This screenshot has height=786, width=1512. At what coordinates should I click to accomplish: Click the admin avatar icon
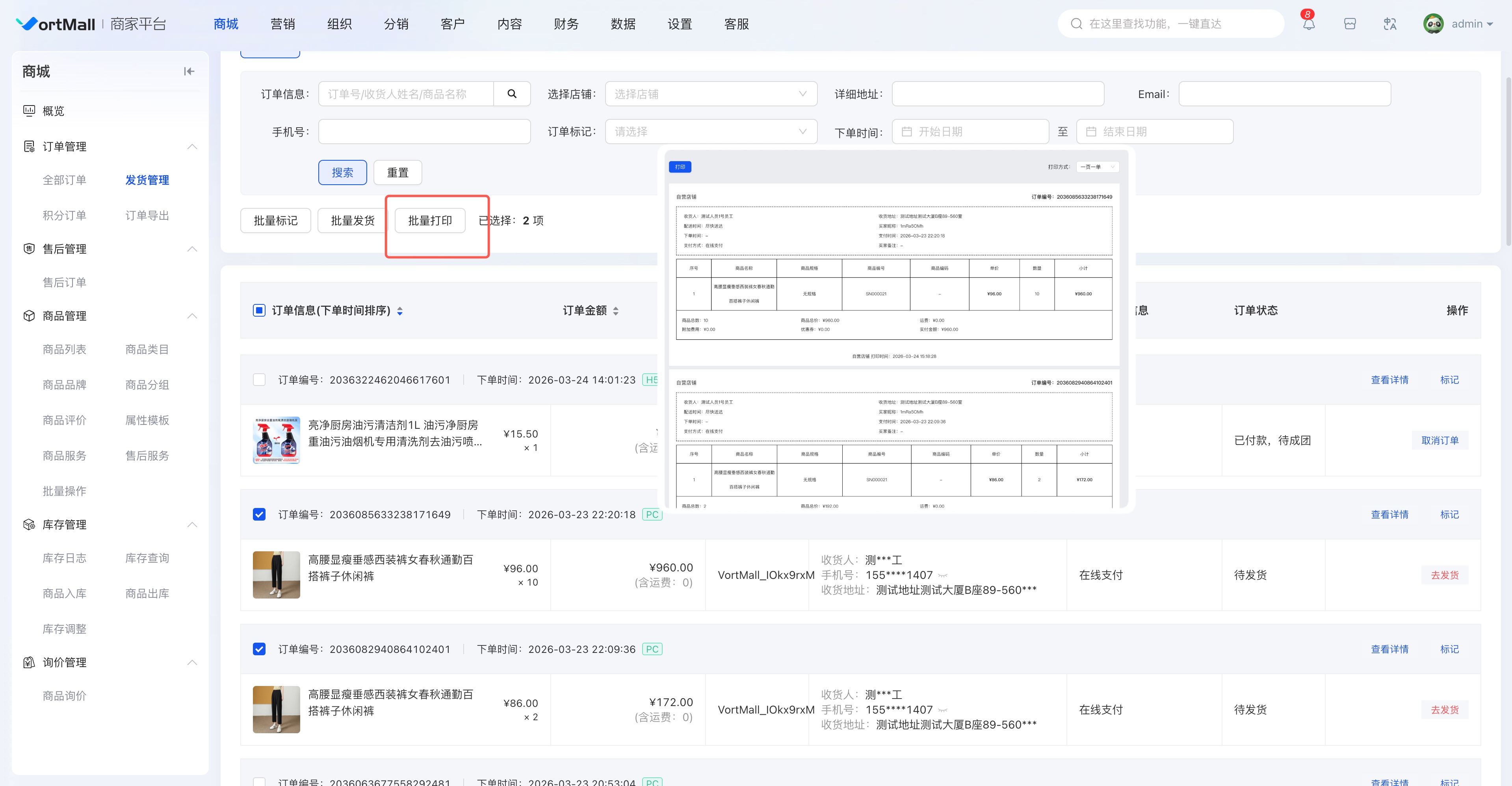[x=1433, y=24]
